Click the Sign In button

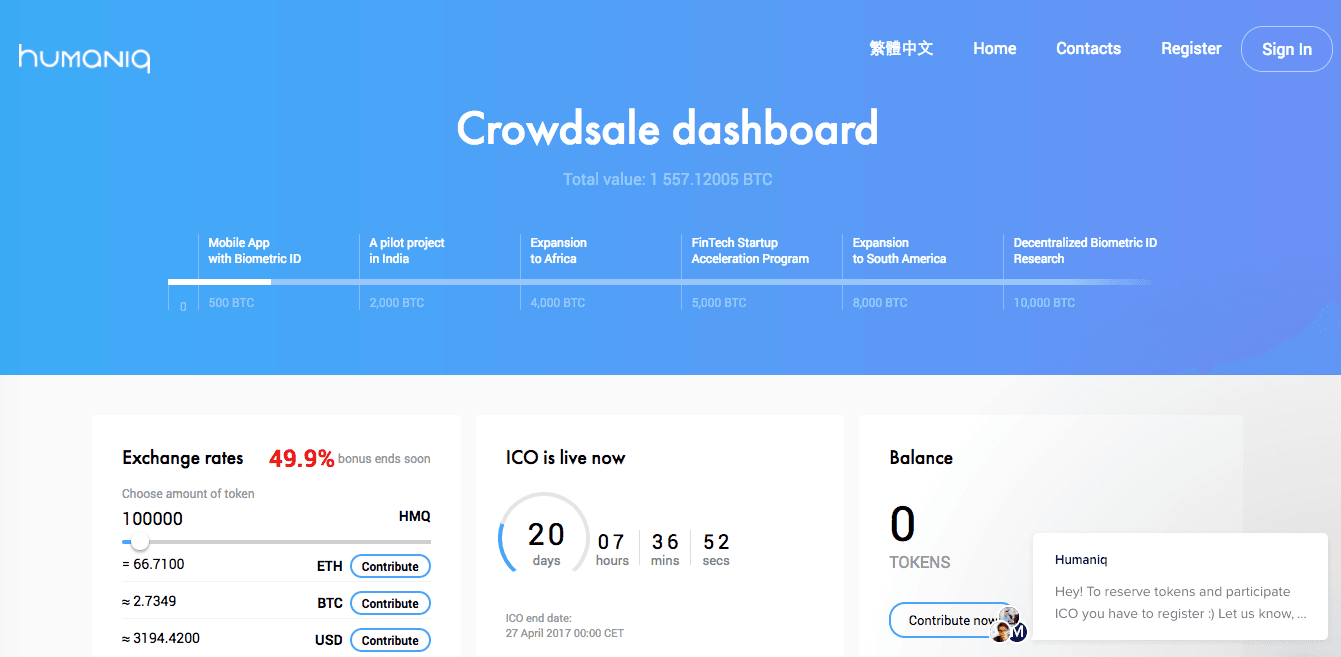[x=1286, y=49]
